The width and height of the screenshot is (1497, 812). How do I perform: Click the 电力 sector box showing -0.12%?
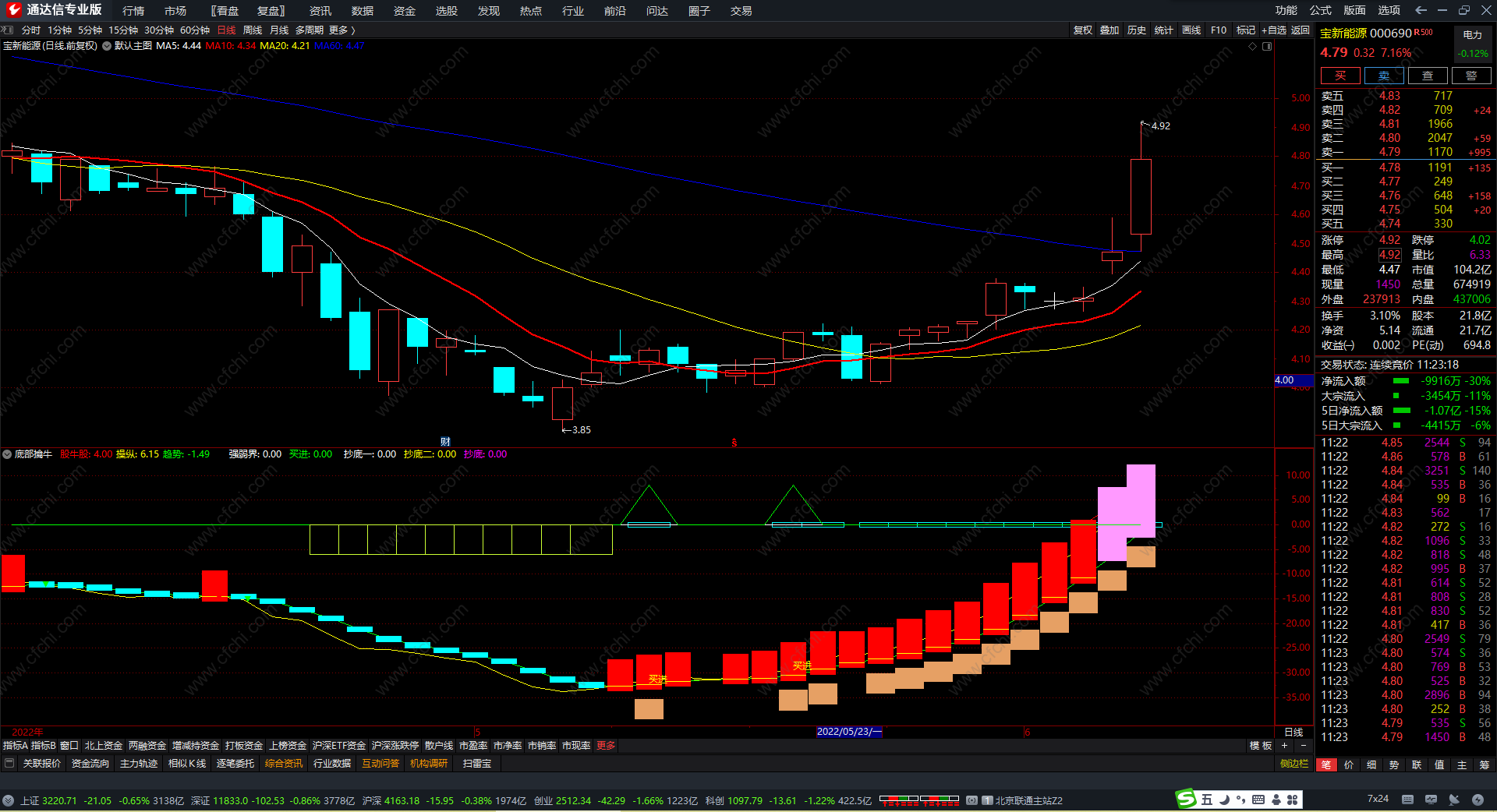[x=1473, y=44]
